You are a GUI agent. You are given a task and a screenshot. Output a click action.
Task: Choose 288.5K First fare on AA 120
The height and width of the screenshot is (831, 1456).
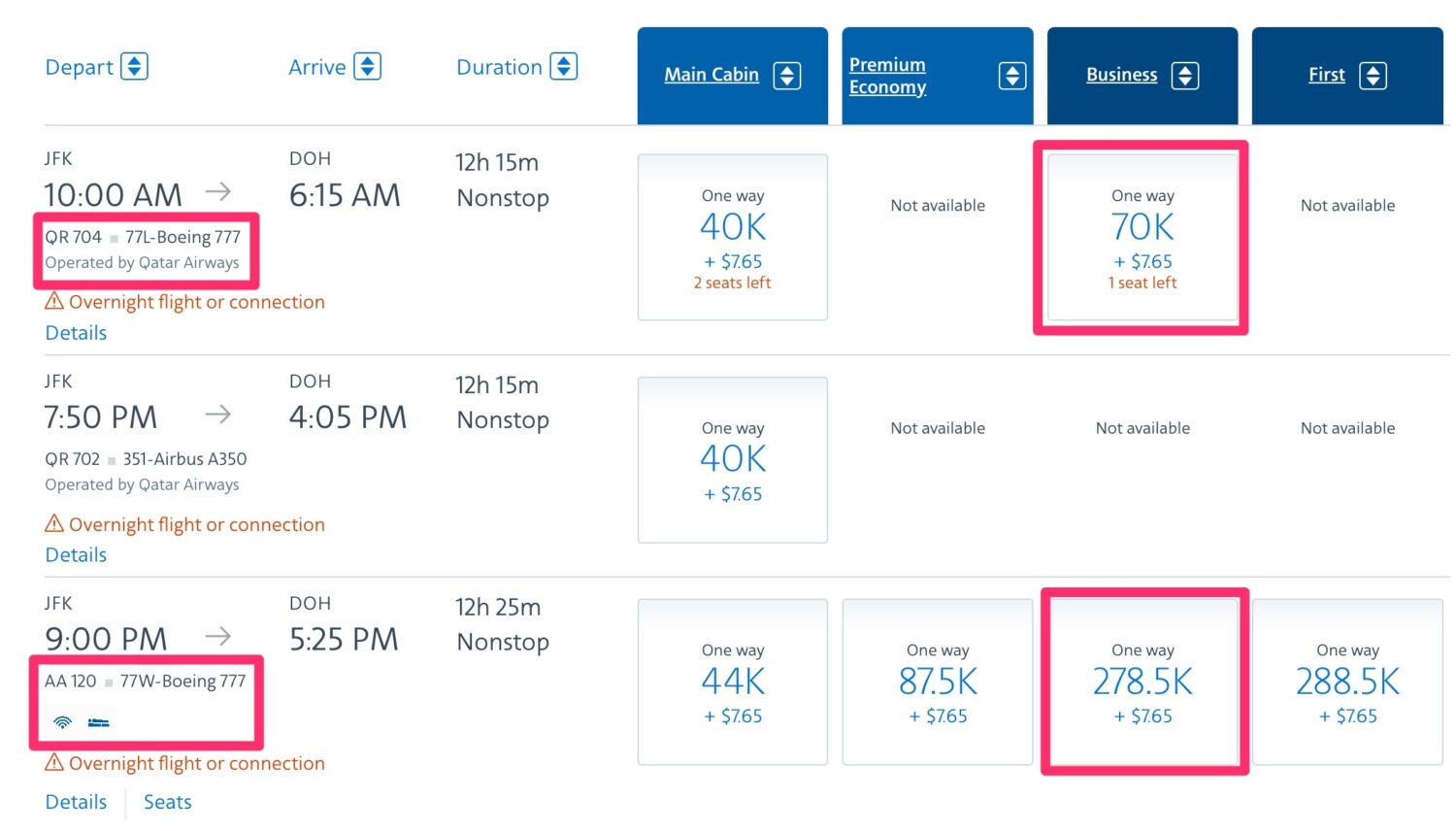[x=1347, y=681]
